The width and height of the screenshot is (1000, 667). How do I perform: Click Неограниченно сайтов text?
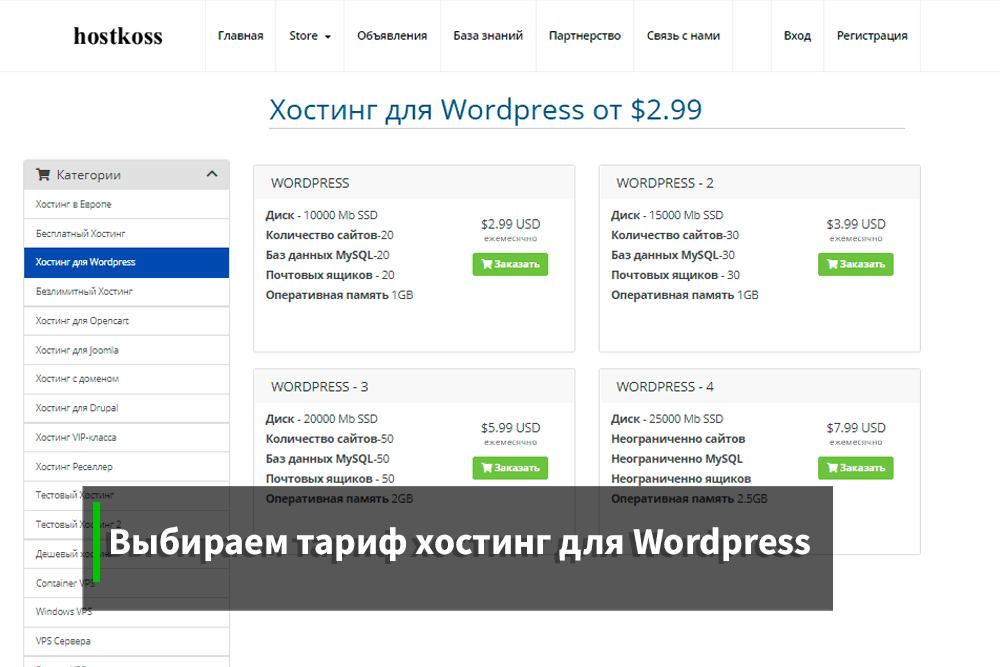(678, 439)
